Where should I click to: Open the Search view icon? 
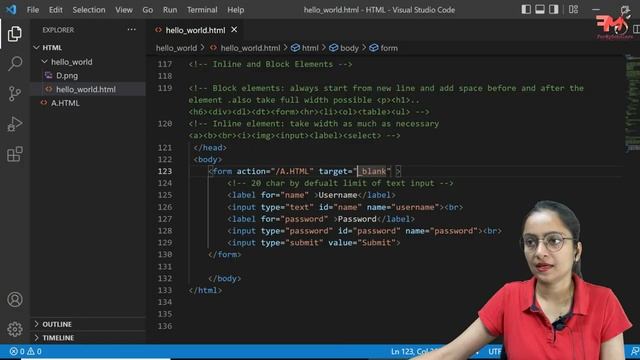15,64
